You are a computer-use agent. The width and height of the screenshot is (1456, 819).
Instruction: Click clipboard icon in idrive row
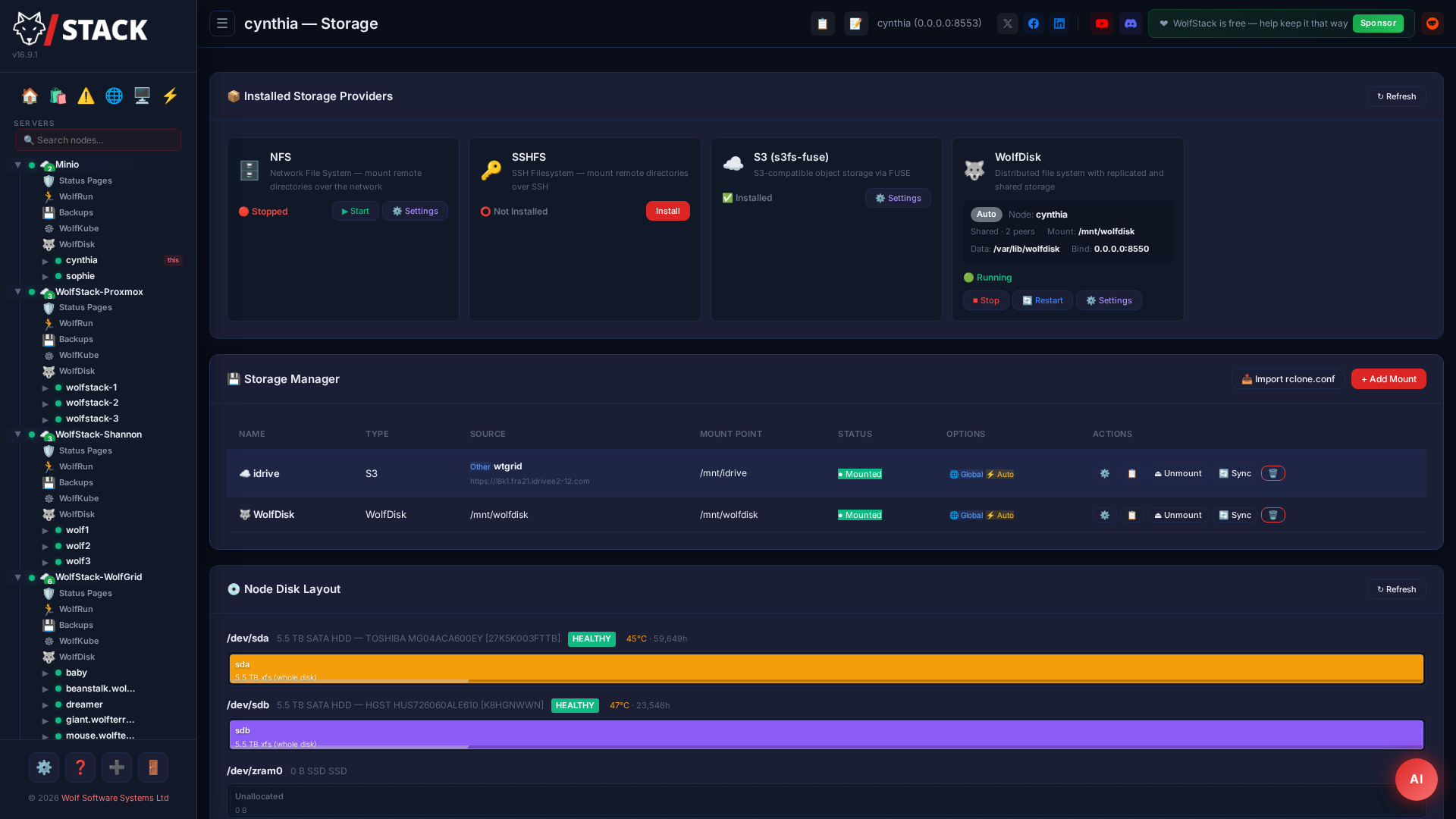click(x=1132, y=473)
